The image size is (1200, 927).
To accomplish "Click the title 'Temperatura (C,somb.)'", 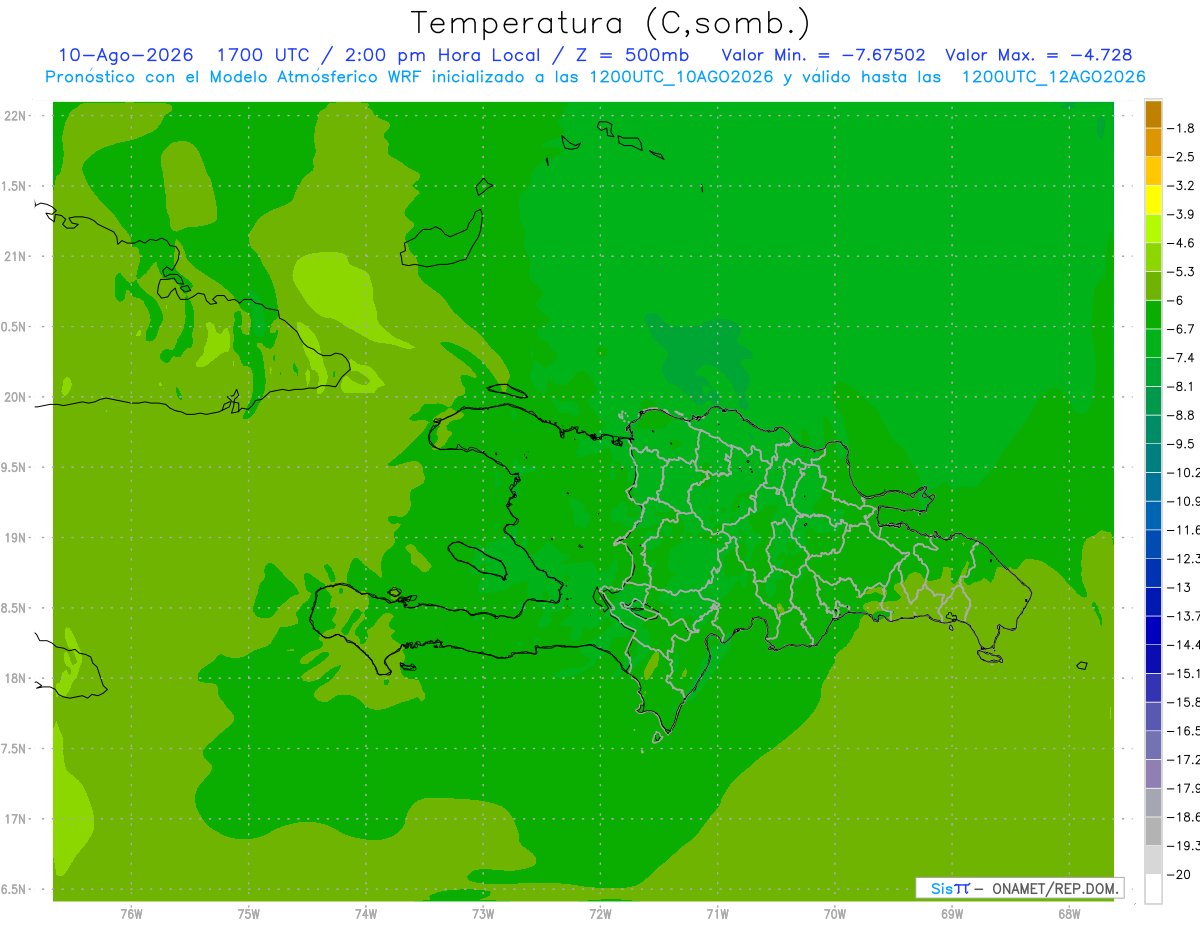I will tap(610, 23).
